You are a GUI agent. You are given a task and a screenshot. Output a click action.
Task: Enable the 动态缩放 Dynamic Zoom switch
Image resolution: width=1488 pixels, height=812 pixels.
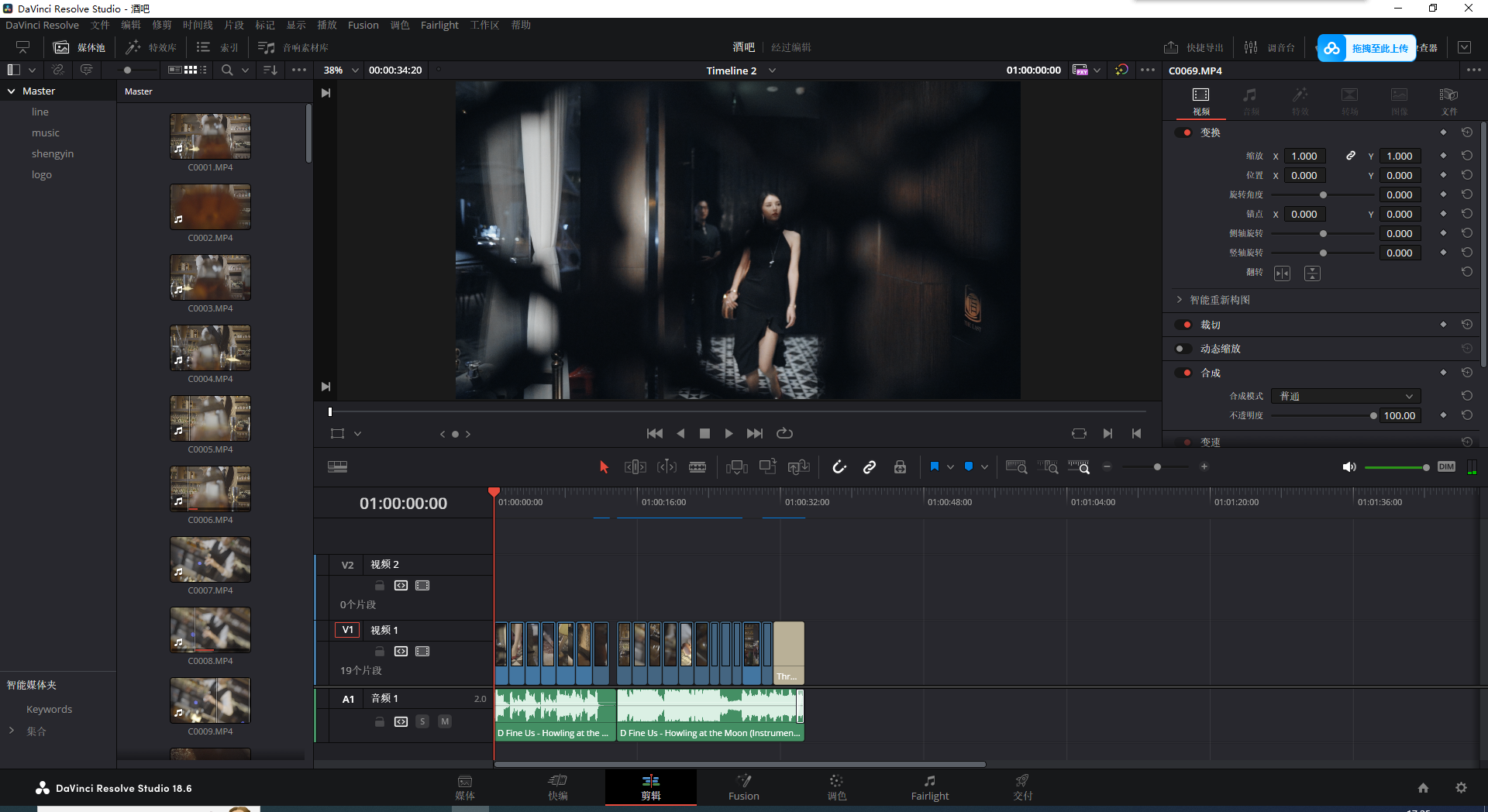tap(1183, 349)
